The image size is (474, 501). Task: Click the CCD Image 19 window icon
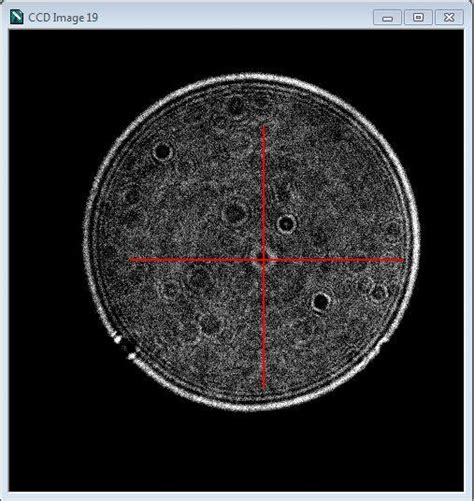pyautogui.click(x=17, y=17)
